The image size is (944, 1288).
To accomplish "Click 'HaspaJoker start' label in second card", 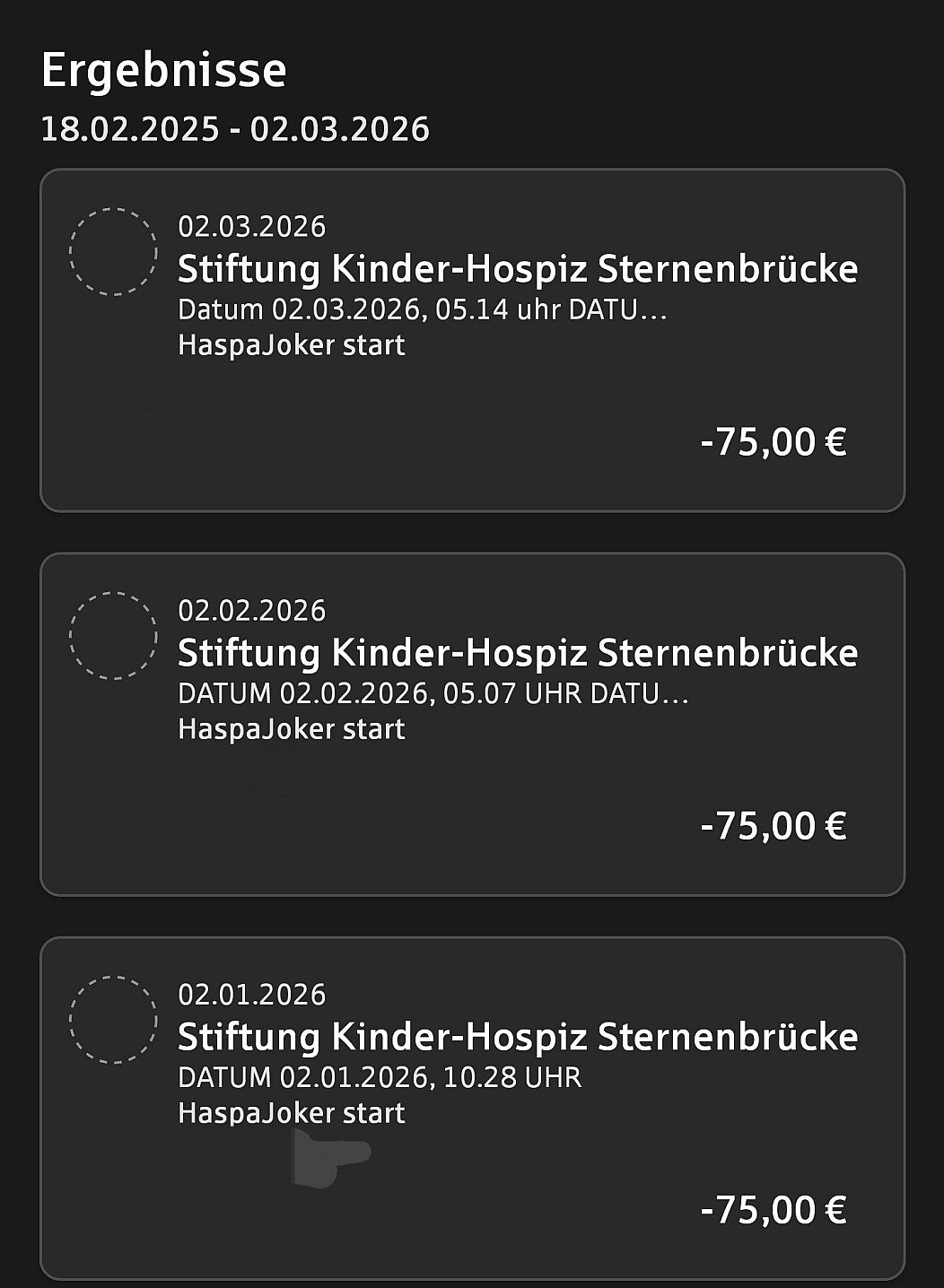I will (291, 729).
